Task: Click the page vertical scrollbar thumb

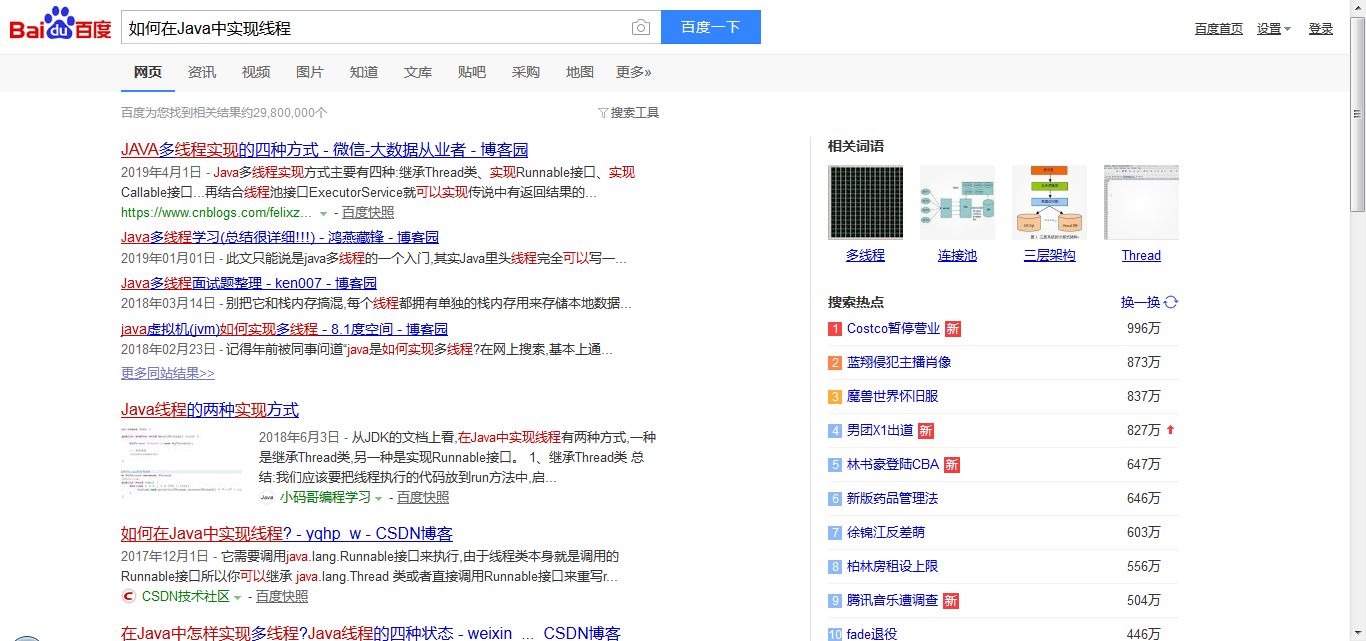Action: (x=1357, y=114)
